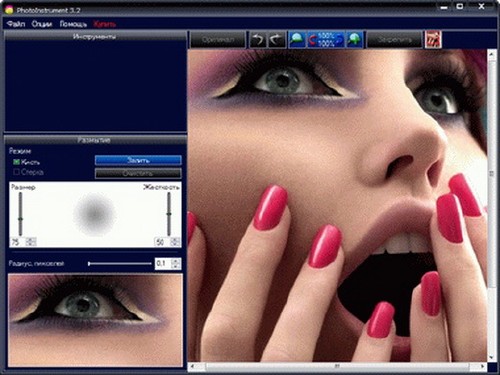Click the zoom out magnifier icon

point(297,40)
